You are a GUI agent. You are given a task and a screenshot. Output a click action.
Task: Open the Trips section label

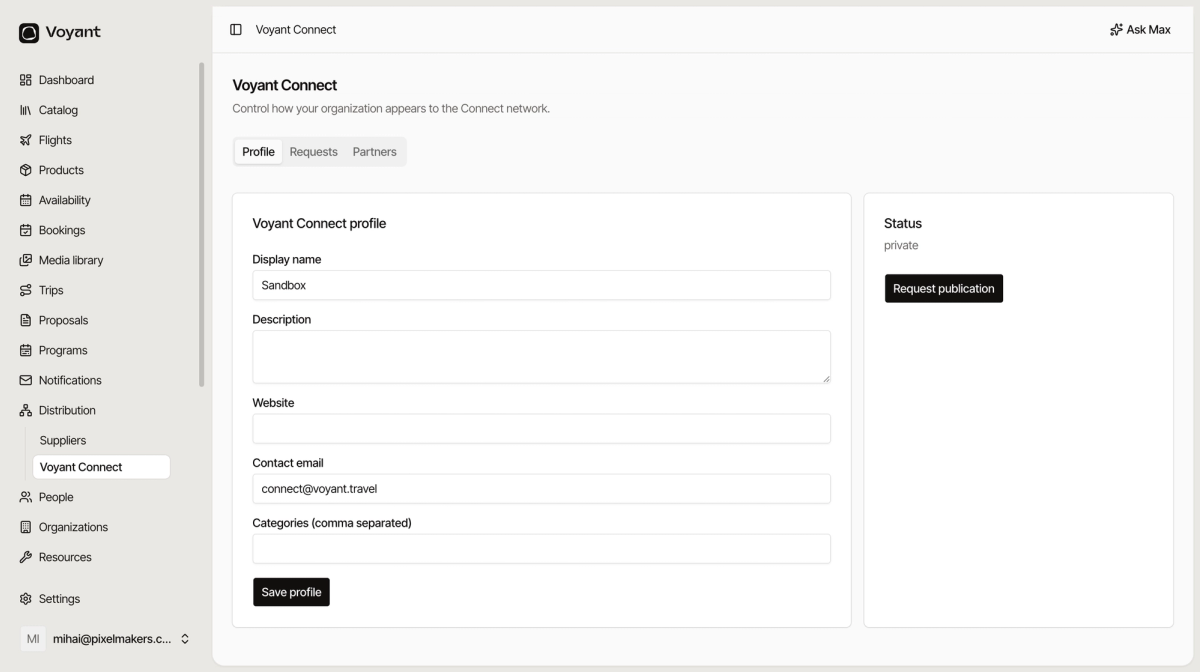(51, 290)
